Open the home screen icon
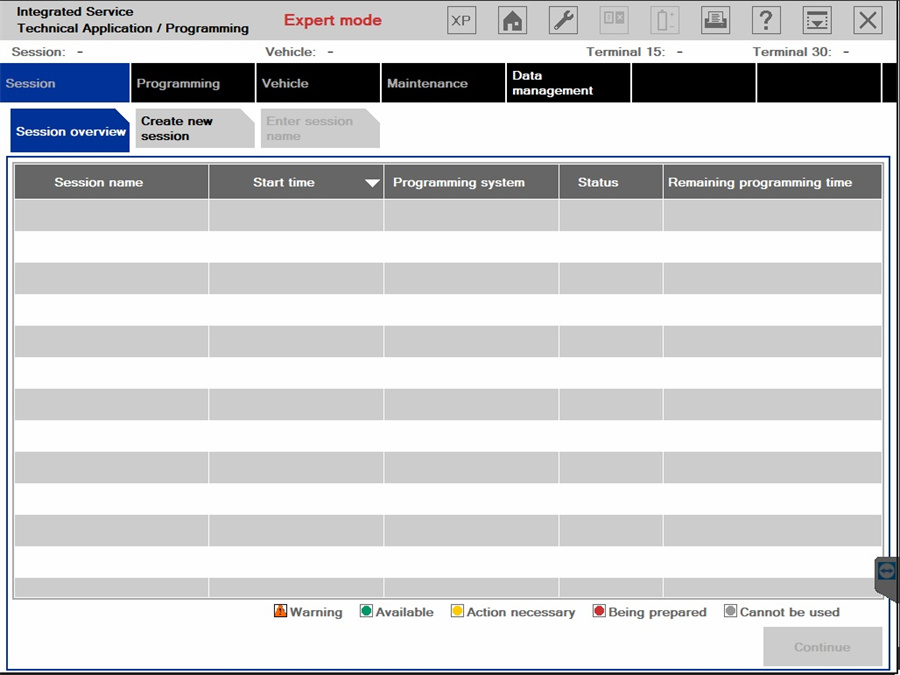This screenshot has width=900, height=675. pyautogui.click(x=512, y=19)
